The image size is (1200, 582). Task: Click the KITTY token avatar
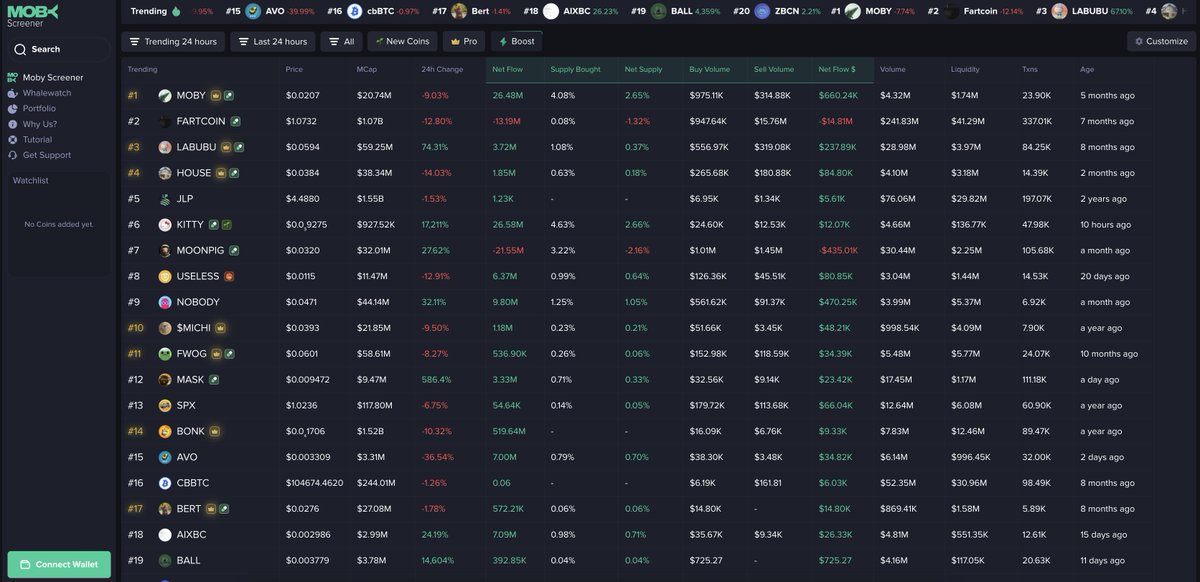(165, 225)
